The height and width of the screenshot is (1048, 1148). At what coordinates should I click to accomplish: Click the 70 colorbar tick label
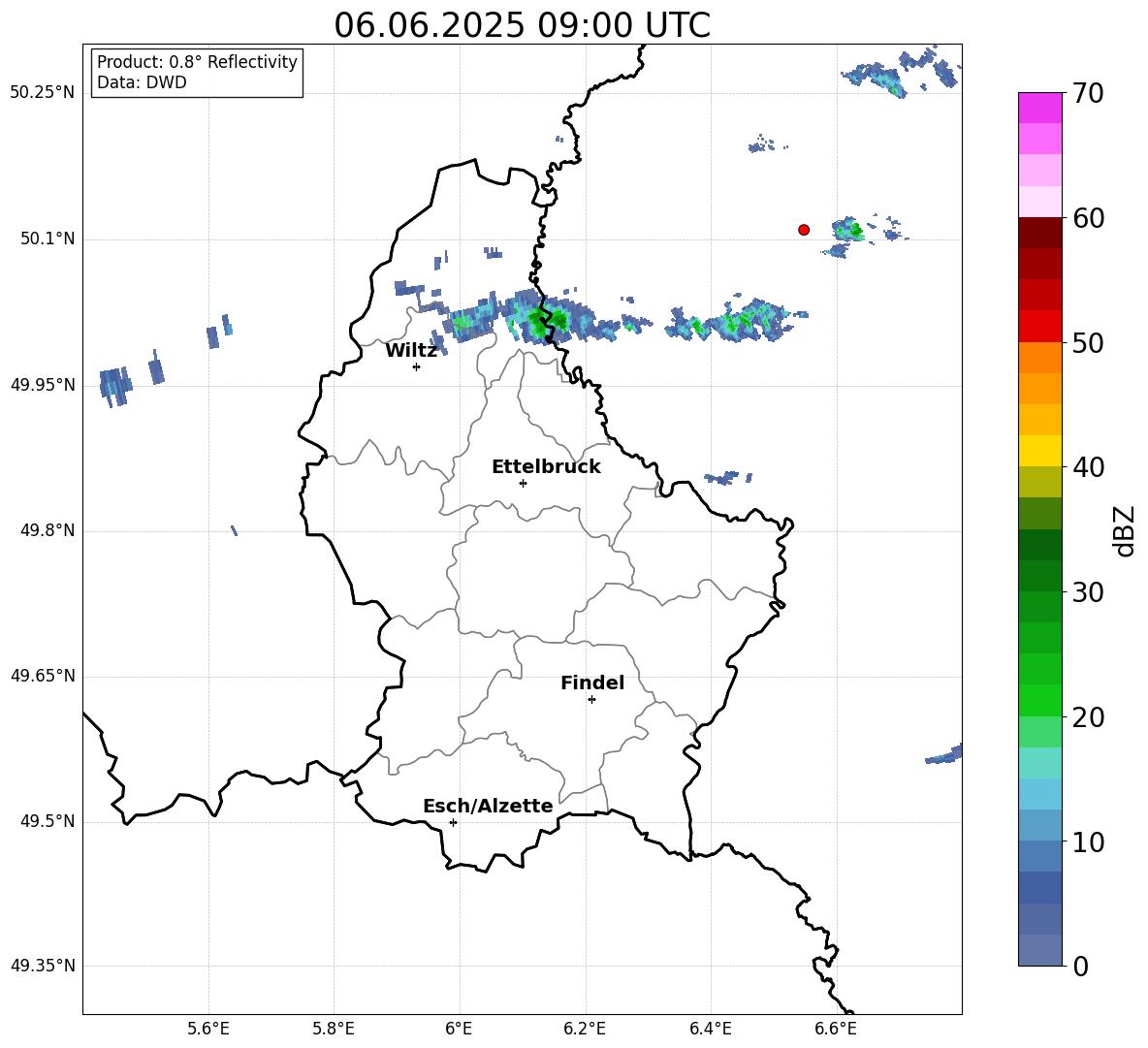coord(1087,93)
